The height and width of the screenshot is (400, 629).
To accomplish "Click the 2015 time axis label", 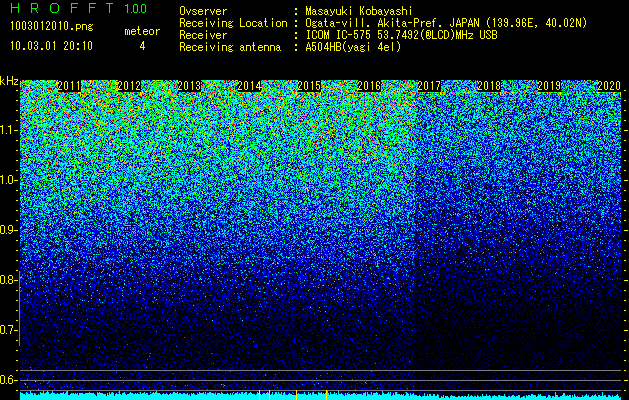I will (309, 86).
